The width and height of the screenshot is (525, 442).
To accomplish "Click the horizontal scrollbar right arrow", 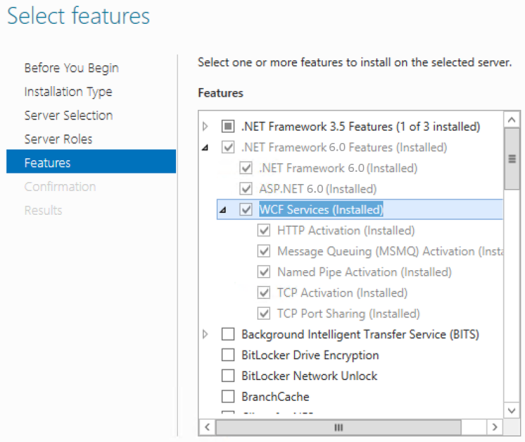I will [495, 427].
